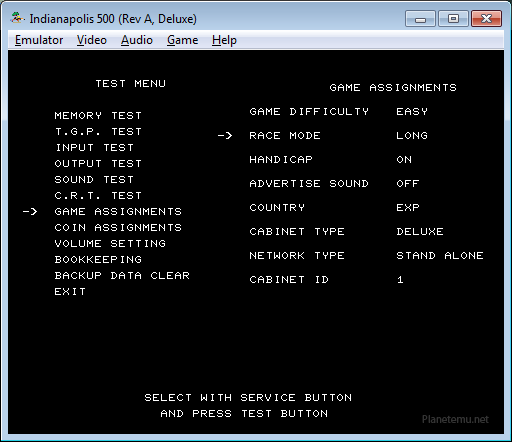Open the Game menu
The width and height of the screenshot is (512, 442).
tap(182, 40)
